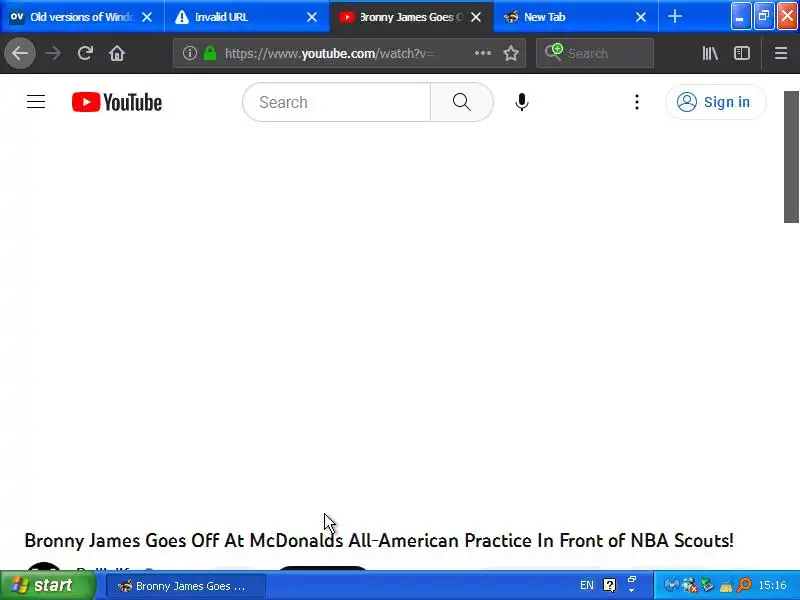Click the browser toolbar Search box
The image size is (800, 600).
tap(595, 53)
